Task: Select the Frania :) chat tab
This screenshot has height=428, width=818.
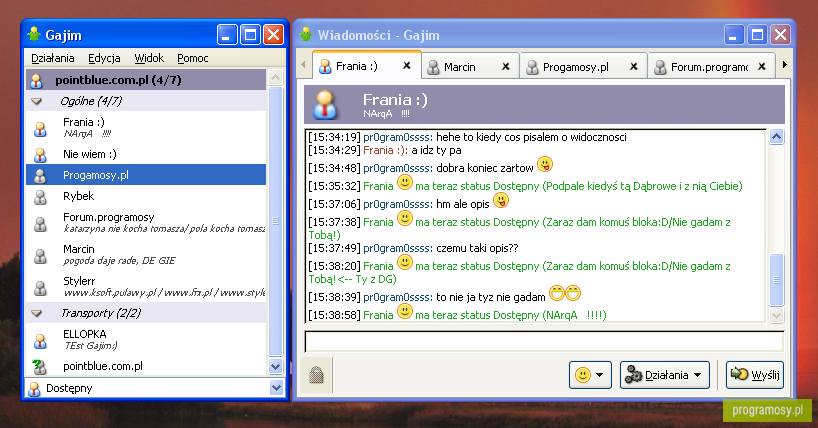Action: click(367, 65)
